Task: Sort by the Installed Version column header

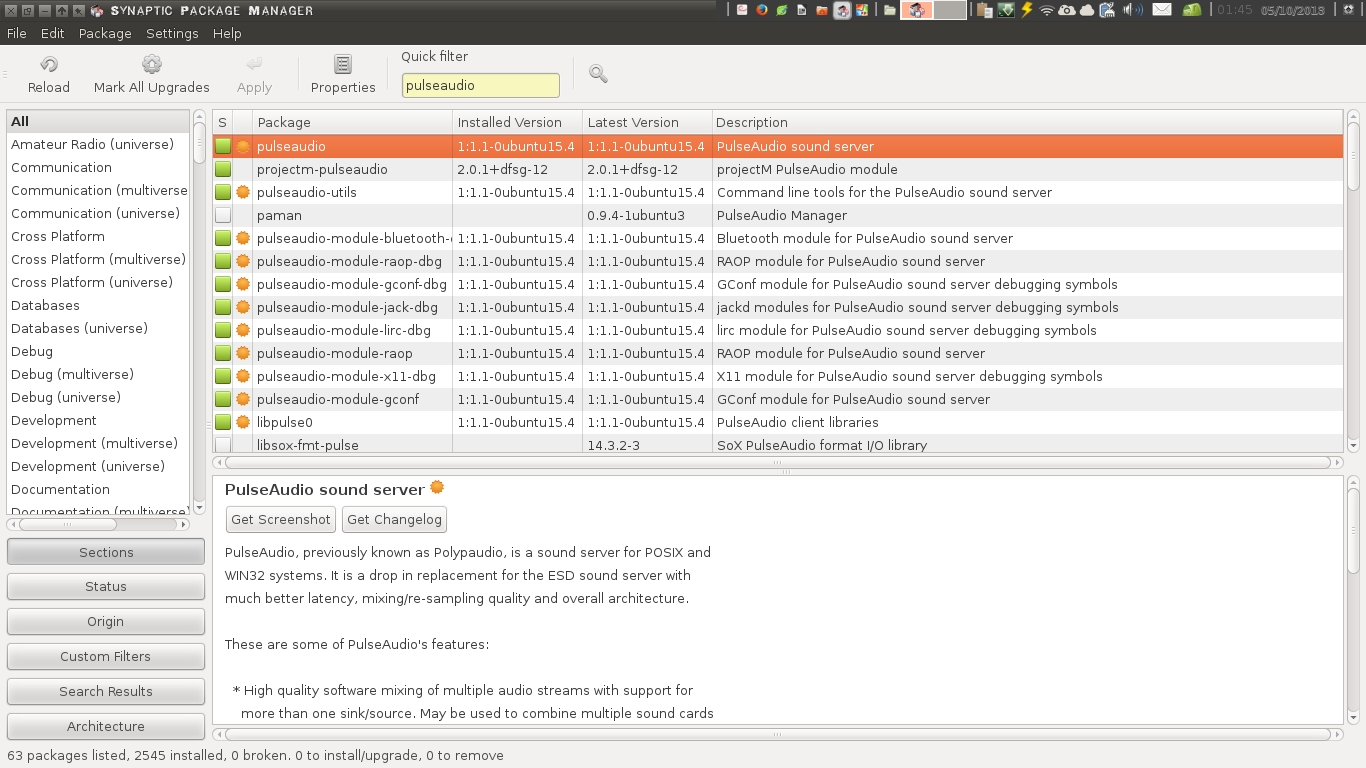Action: pos(517,122)
